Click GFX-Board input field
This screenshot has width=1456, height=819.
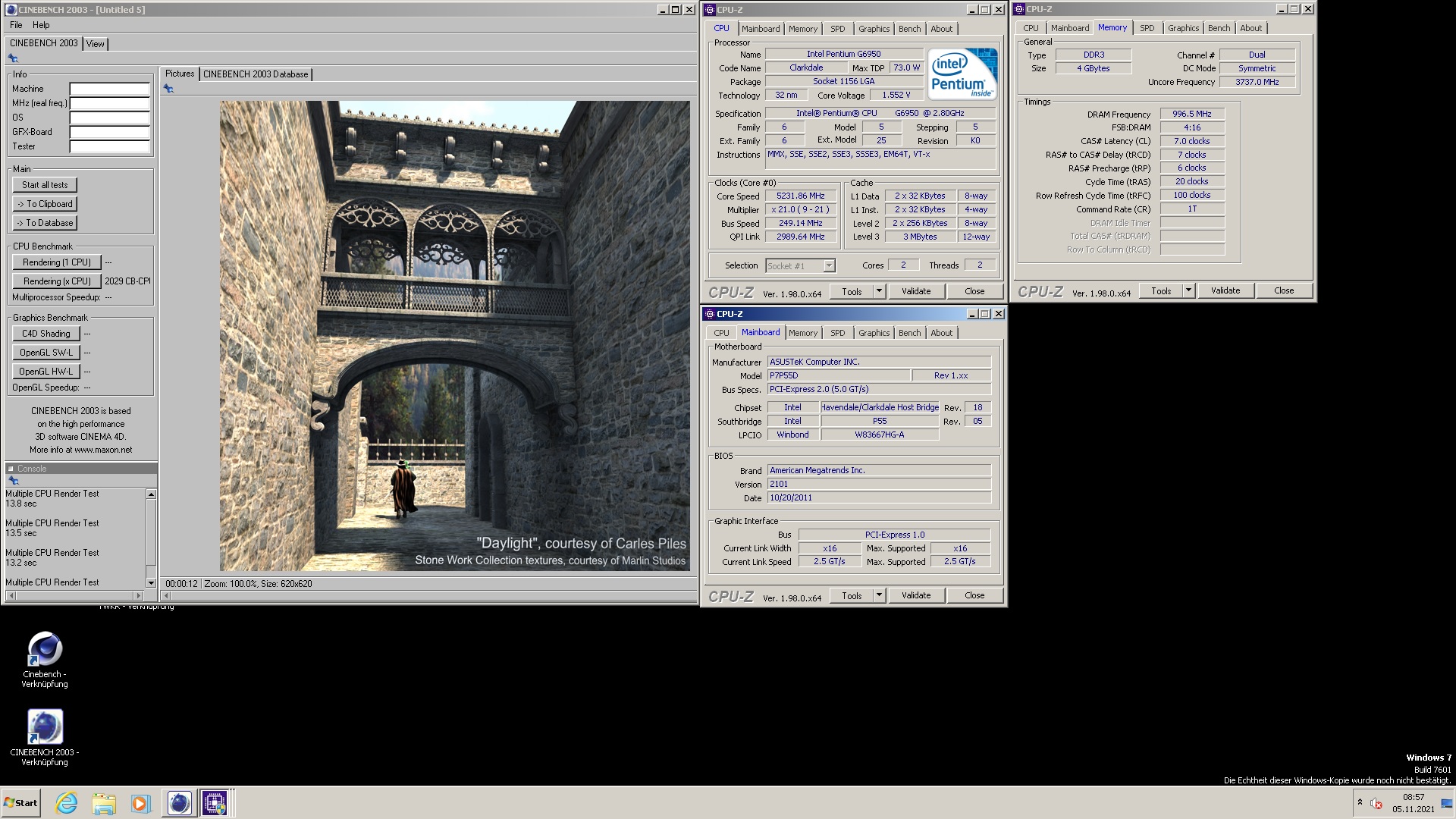[110, 132]
